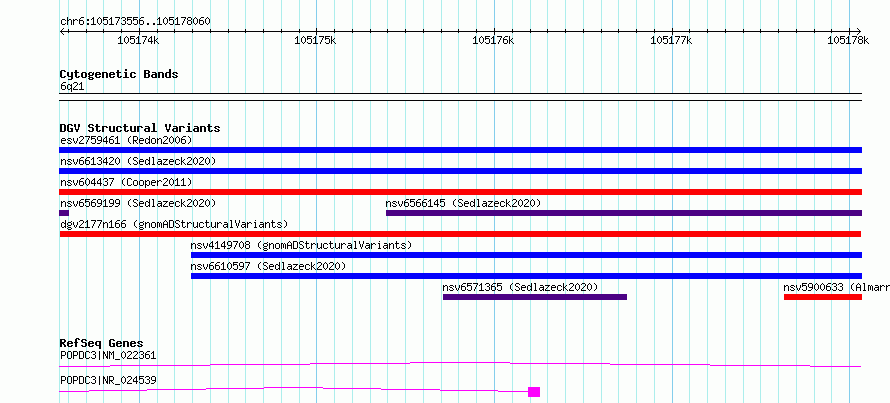
Task: Click the nsv4149708 gnomAD blue bar
Action: (526, 255)
